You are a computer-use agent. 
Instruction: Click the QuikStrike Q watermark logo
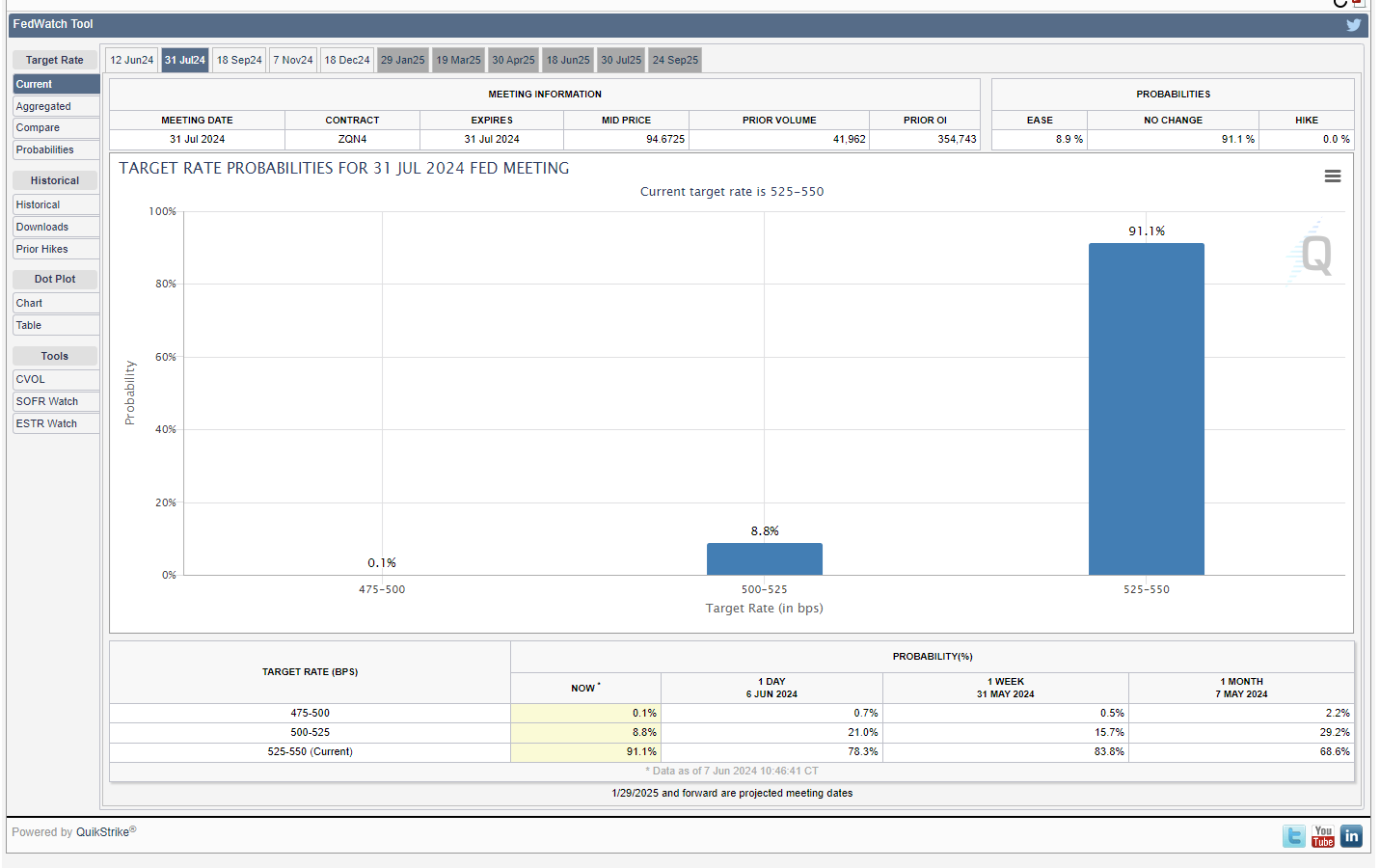(x=1314, y=255)
